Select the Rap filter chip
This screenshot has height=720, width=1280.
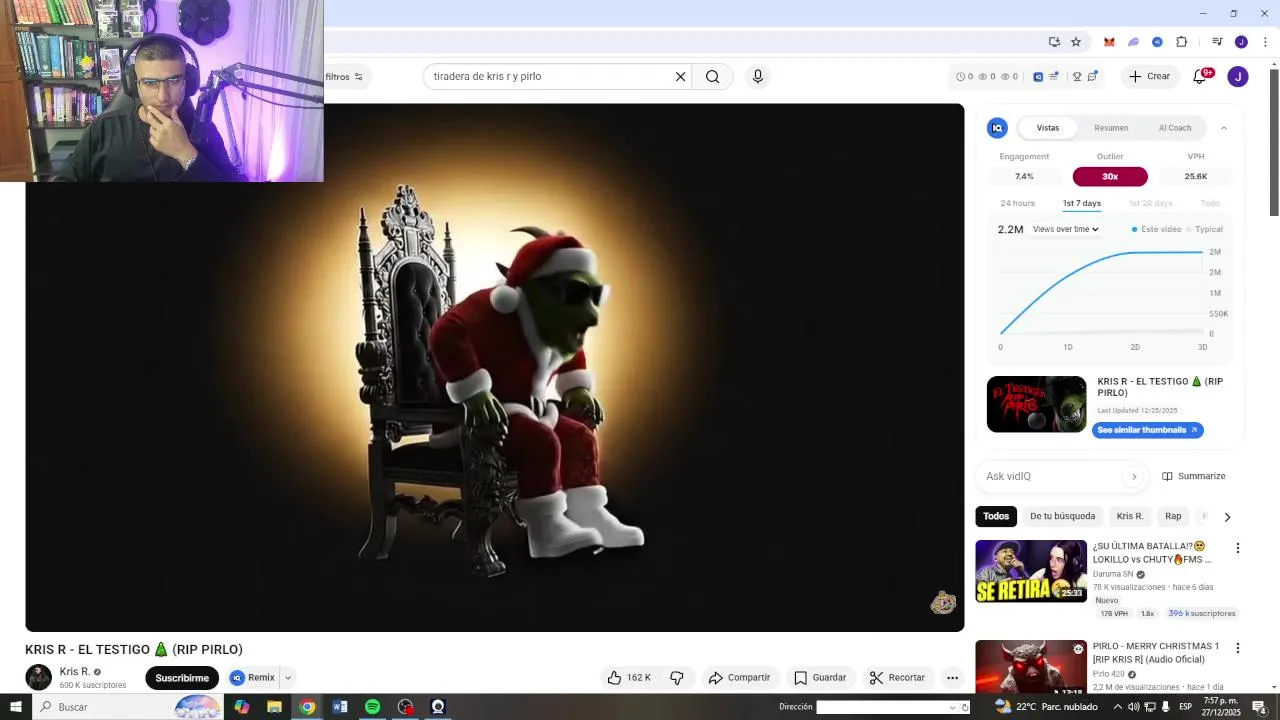point(1173,516)
